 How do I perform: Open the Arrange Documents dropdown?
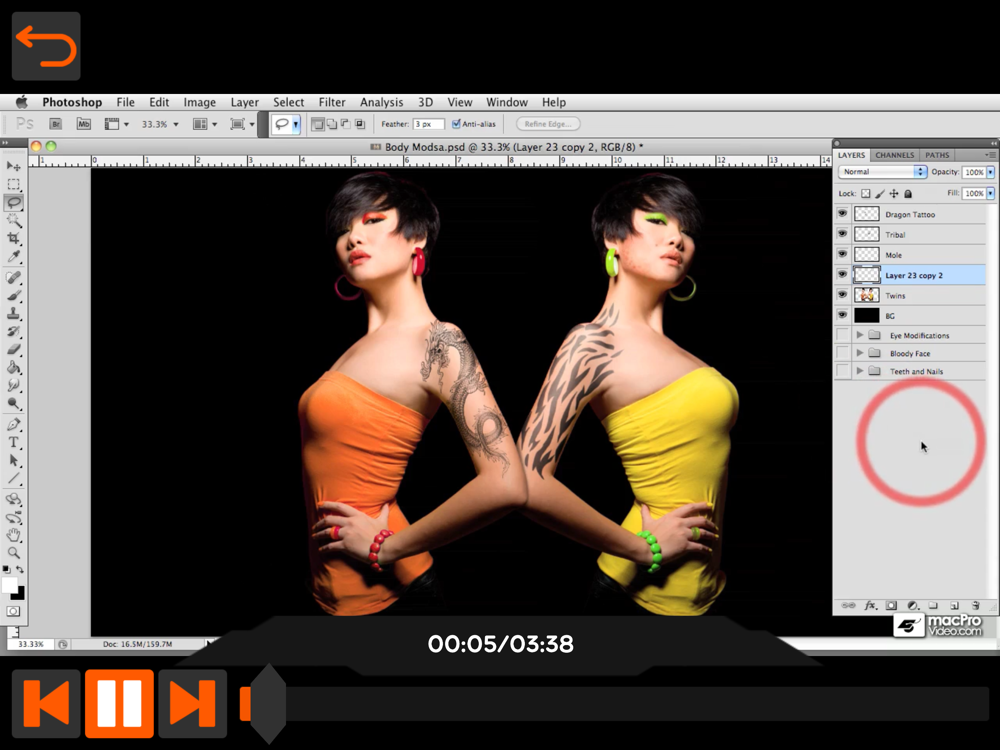tap(205, 124)
